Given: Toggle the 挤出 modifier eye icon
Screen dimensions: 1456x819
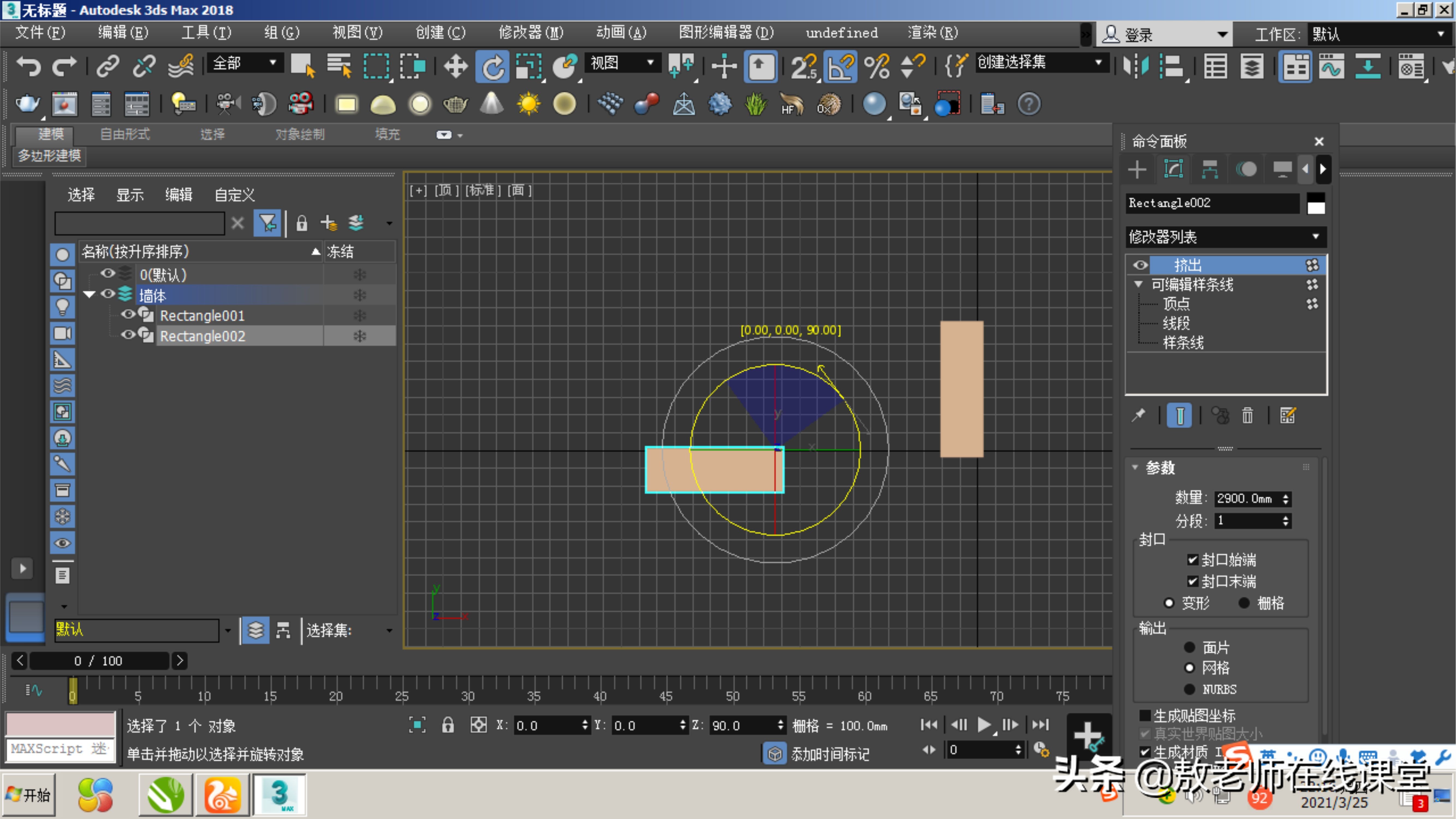Looking at the screenshot, I should pyautogui.click(x=1141, y=265).
